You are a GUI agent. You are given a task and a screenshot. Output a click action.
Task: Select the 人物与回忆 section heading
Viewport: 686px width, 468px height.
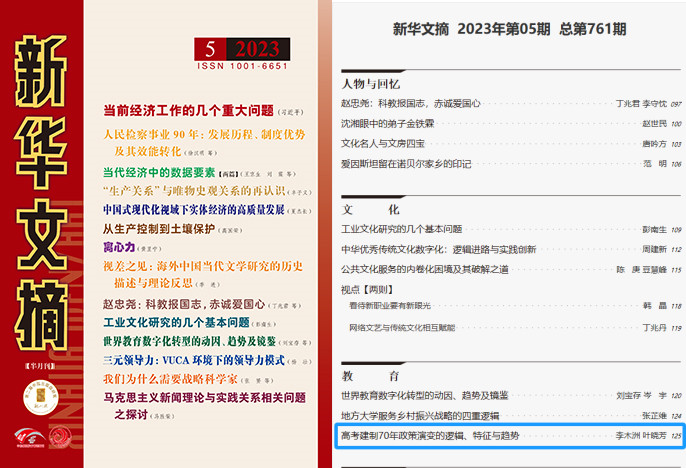click(x=370, y=84)
